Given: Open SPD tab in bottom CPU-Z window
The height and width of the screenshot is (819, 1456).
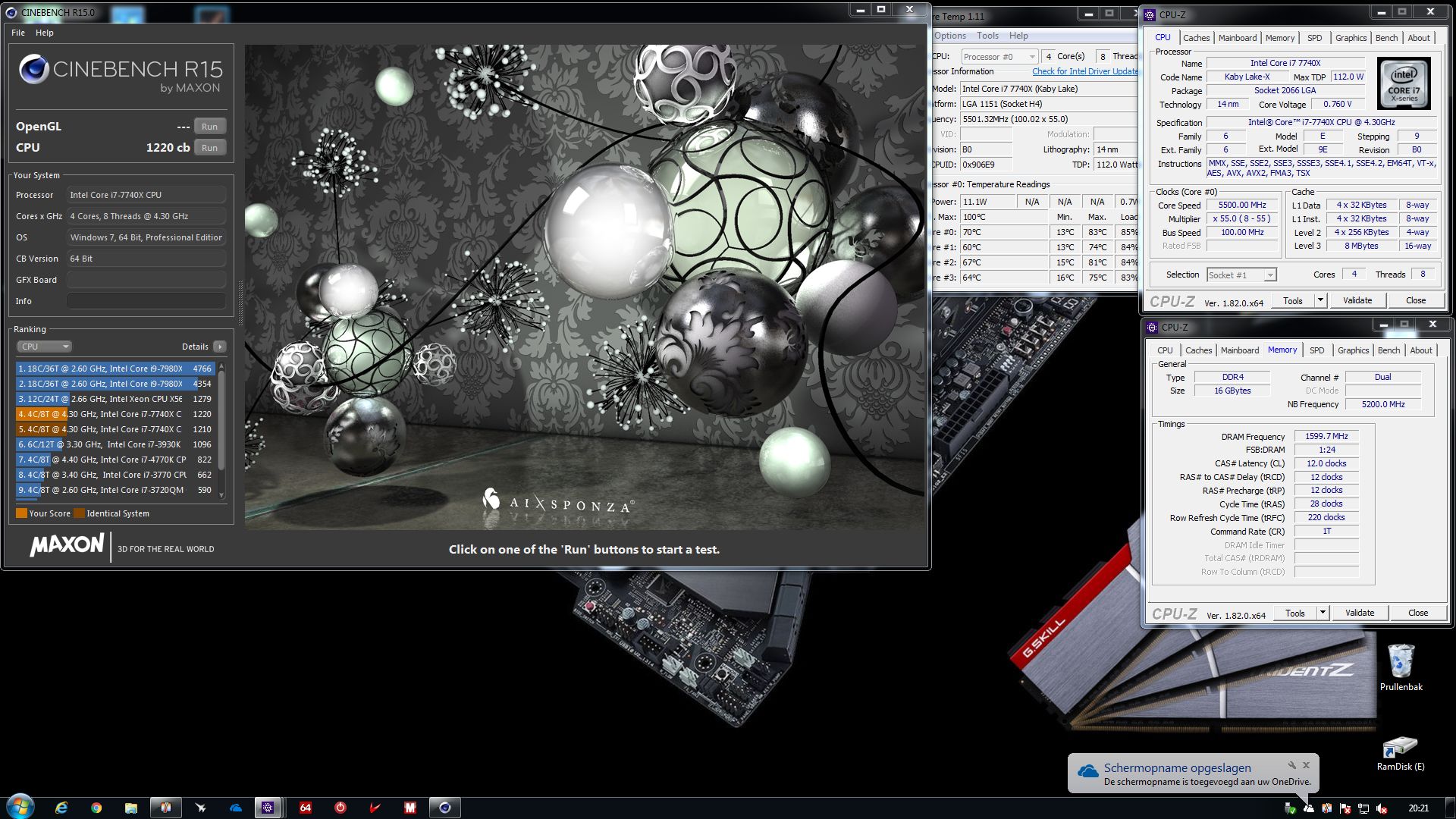Looking at the screenshot, I should (1316, 350).
